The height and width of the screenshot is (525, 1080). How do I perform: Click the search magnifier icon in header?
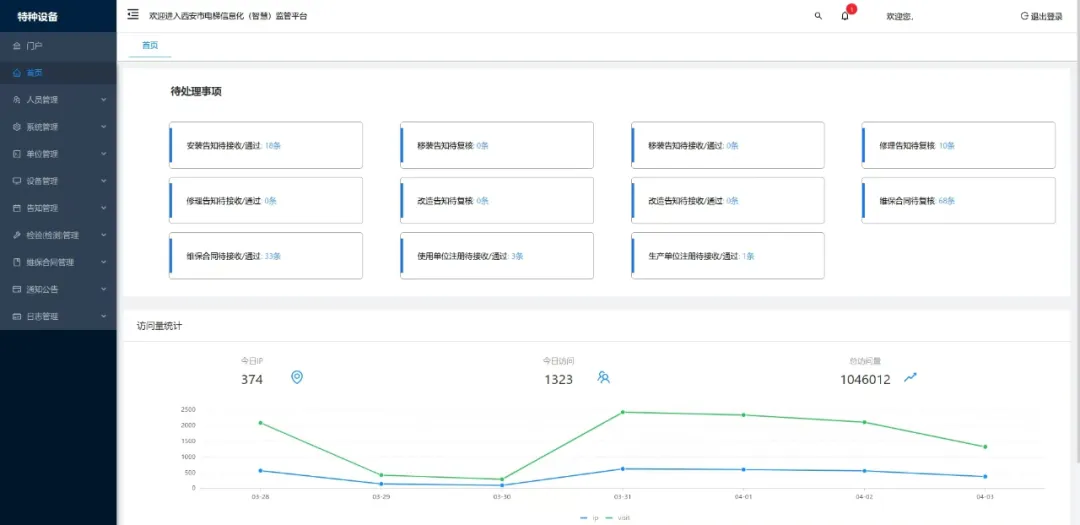point(818,16)
